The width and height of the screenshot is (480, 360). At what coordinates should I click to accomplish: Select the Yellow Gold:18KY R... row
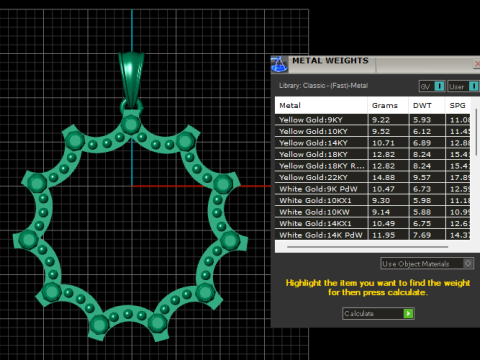372,166
